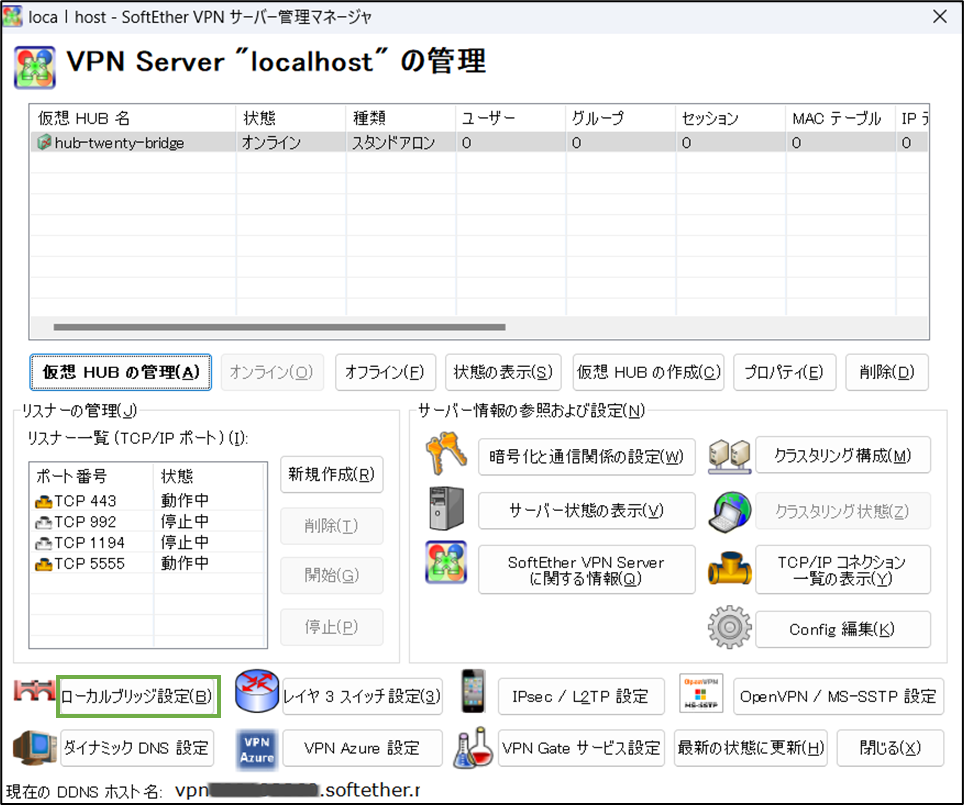The width and height of the screenshot is (964, 805).
Task: Click the gear icon beside Config 編集
Action: [729, 627]
